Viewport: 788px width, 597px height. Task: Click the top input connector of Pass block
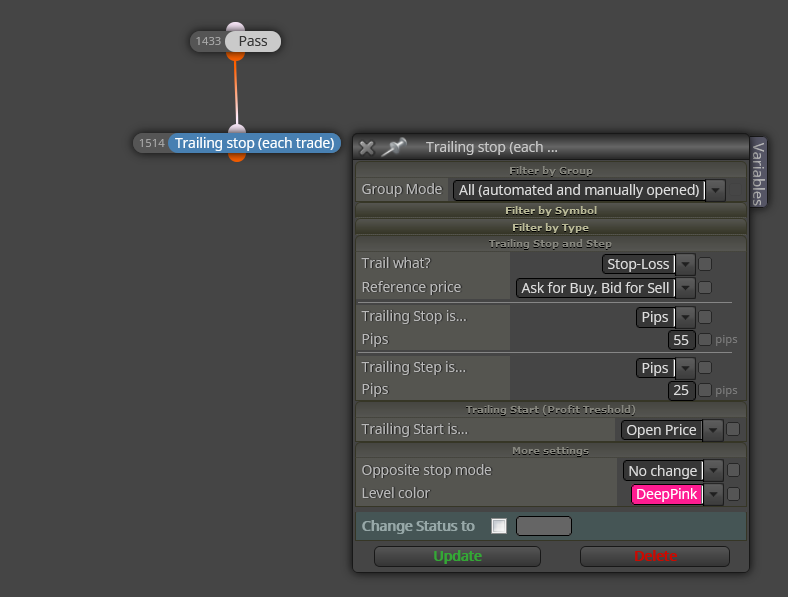click(x=235, y=27)
